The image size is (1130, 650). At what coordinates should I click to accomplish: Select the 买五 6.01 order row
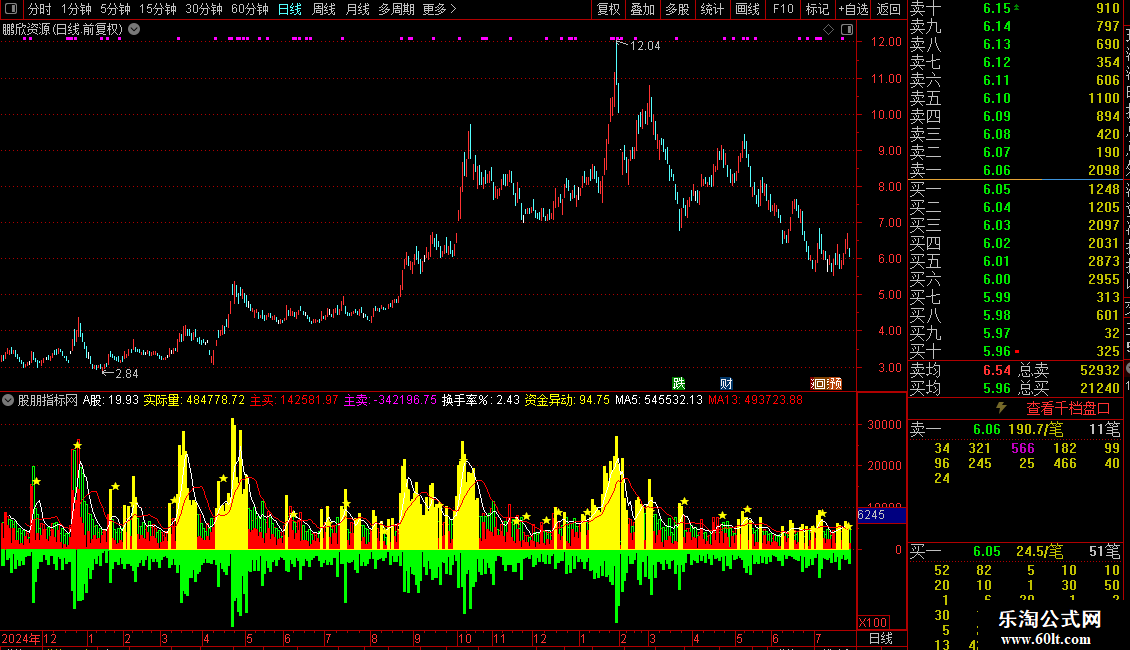pyautogui.click(x=1015, y=261)
